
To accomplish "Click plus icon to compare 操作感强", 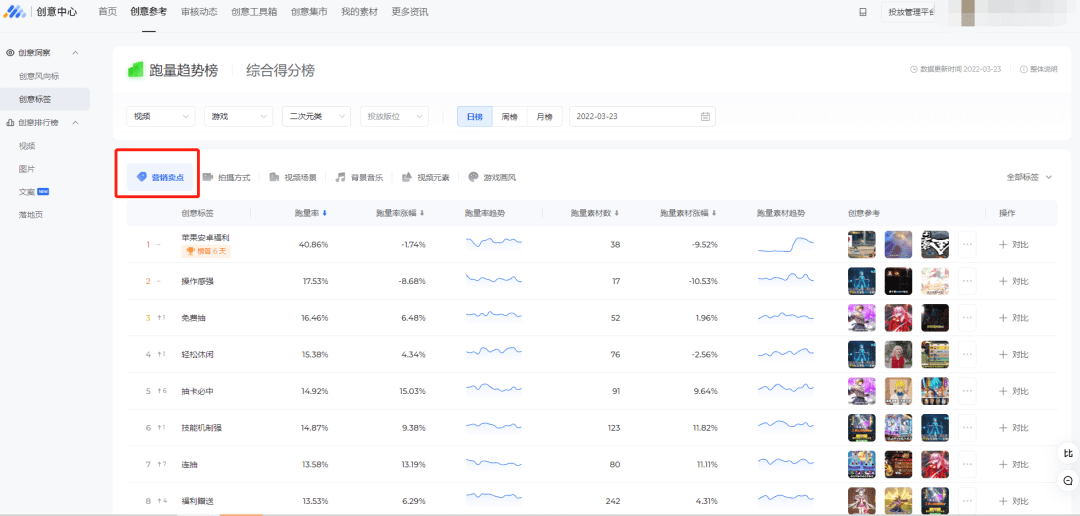I will pos(1003,281).
